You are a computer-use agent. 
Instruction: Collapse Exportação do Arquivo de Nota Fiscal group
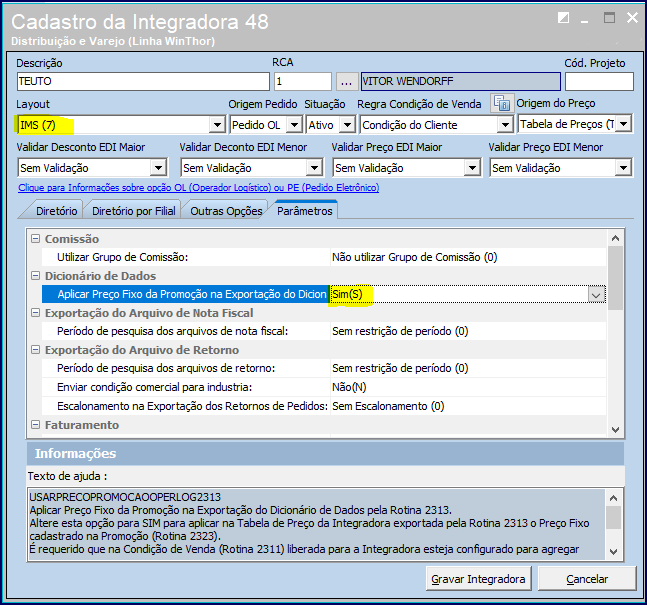(36, 313)
